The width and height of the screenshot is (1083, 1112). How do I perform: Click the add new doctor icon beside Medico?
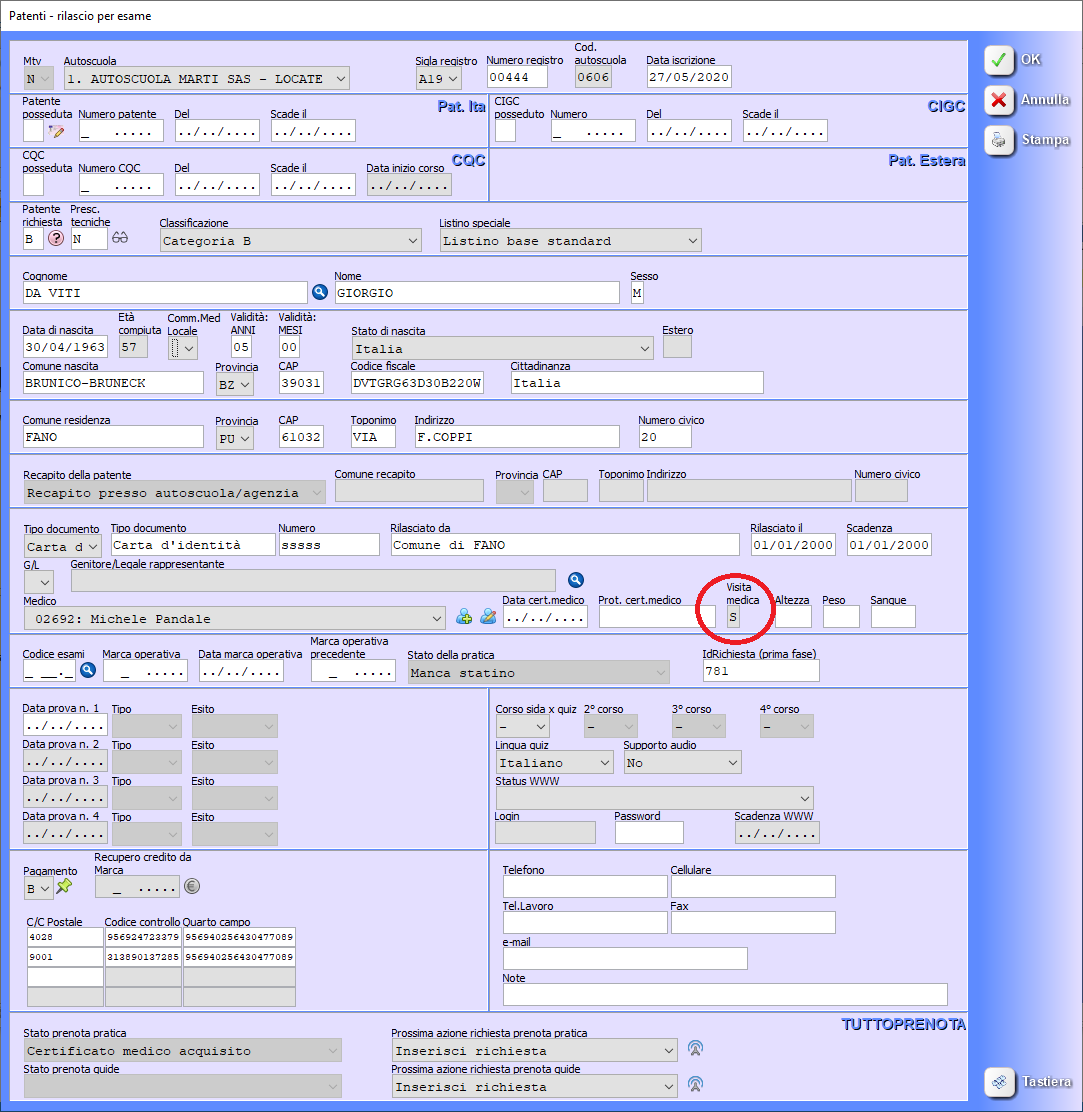(x=464, y=617)
